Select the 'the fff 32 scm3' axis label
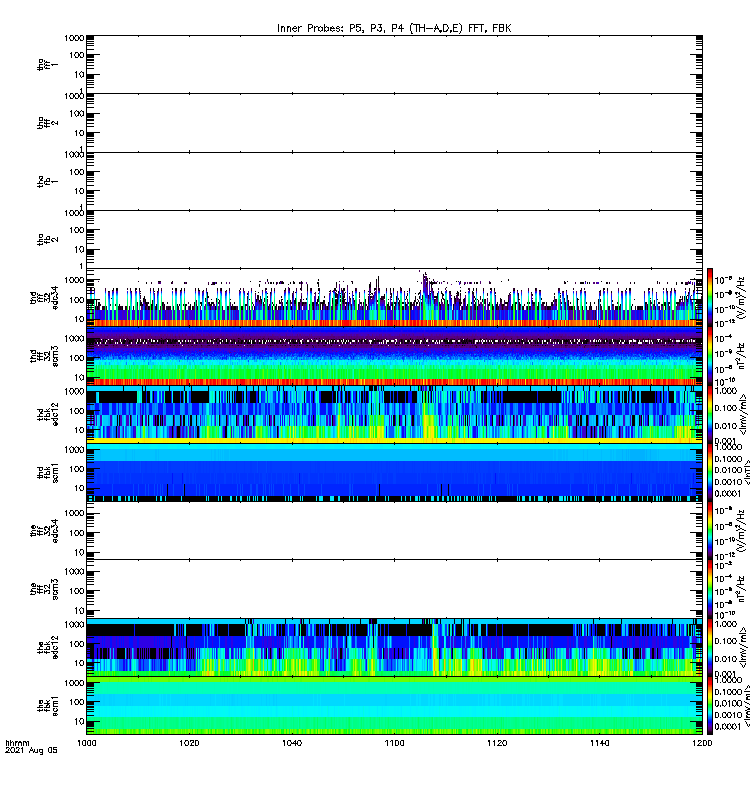750x800 pixels. pyautogui.click(x=44, y=589)
